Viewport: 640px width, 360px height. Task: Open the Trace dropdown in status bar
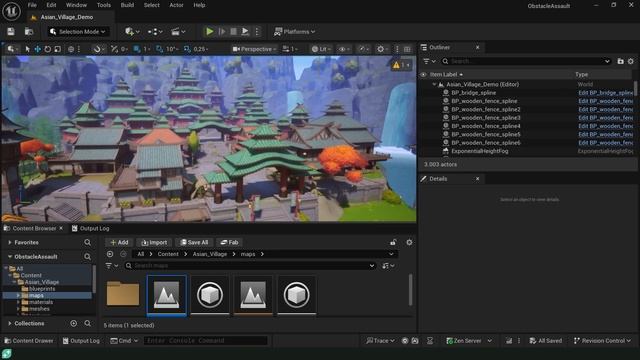380,340
